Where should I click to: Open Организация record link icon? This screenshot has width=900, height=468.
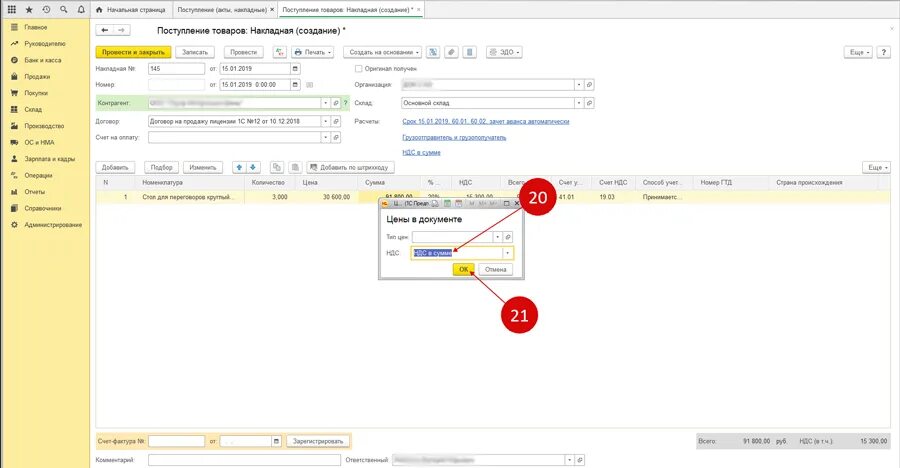pyautogui.click(x=589, y=85)
